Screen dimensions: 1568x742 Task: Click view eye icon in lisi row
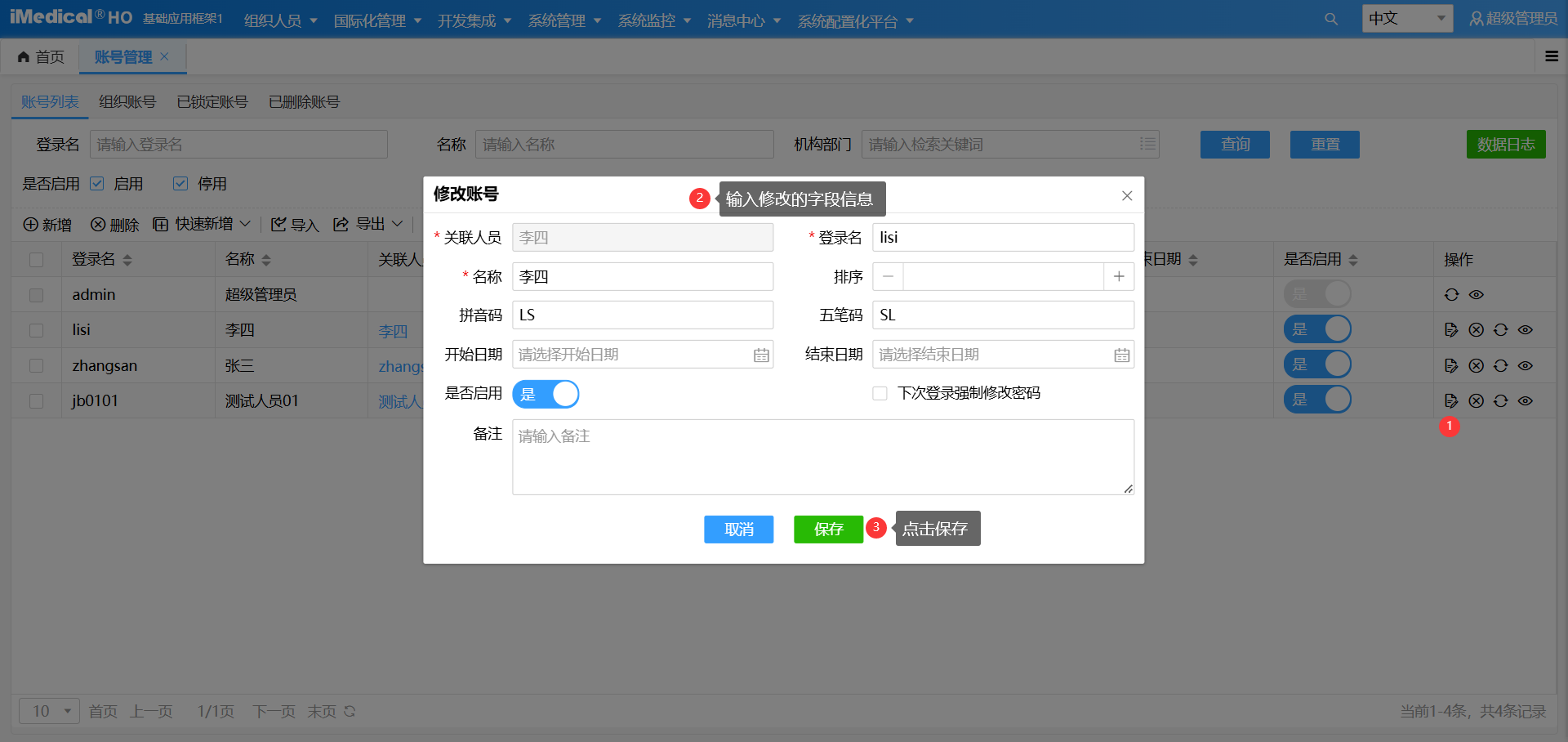pyautogui.click(x=1525, y=330)
